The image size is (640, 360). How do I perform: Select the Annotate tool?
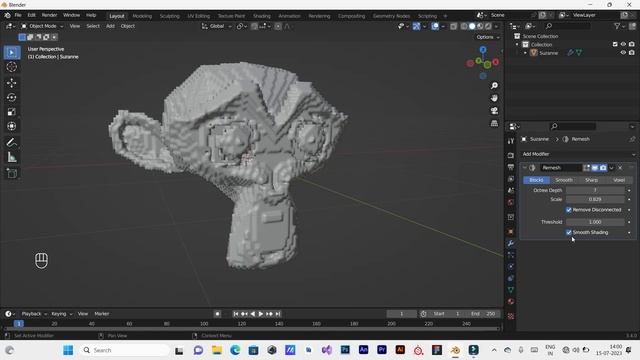(x=11, y=142)
